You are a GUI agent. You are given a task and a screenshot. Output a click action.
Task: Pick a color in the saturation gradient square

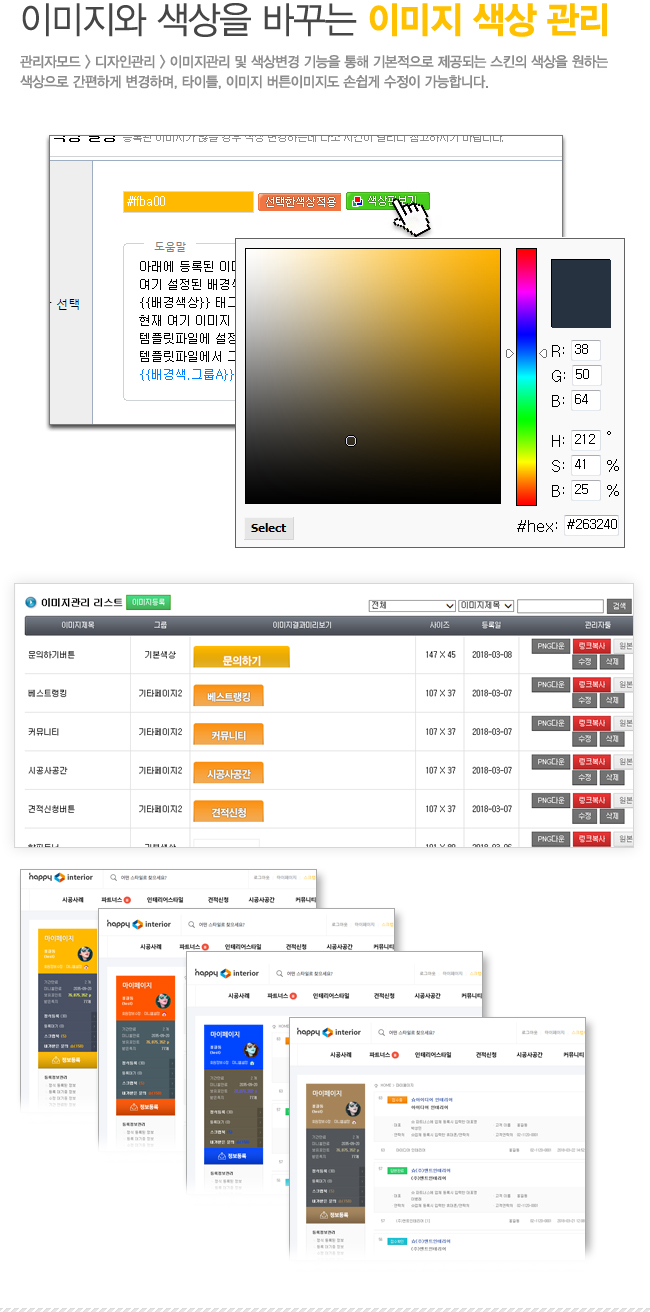tap(373, 376)
